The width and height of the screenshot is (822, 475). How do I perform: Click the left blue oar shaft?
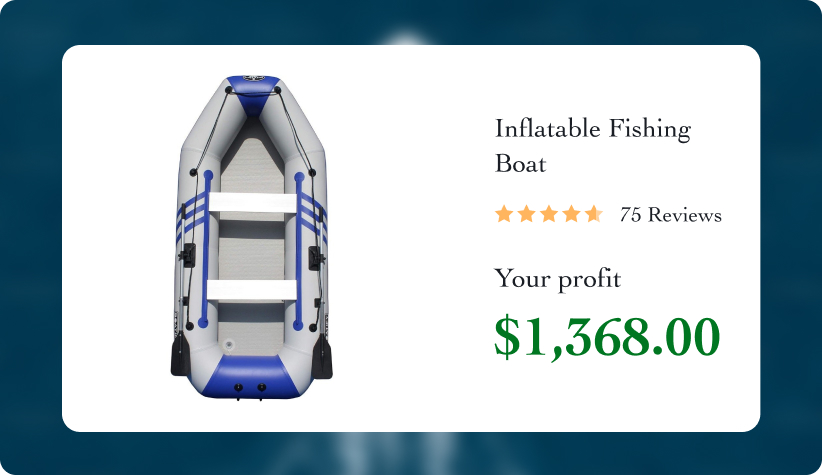[207, 250]
